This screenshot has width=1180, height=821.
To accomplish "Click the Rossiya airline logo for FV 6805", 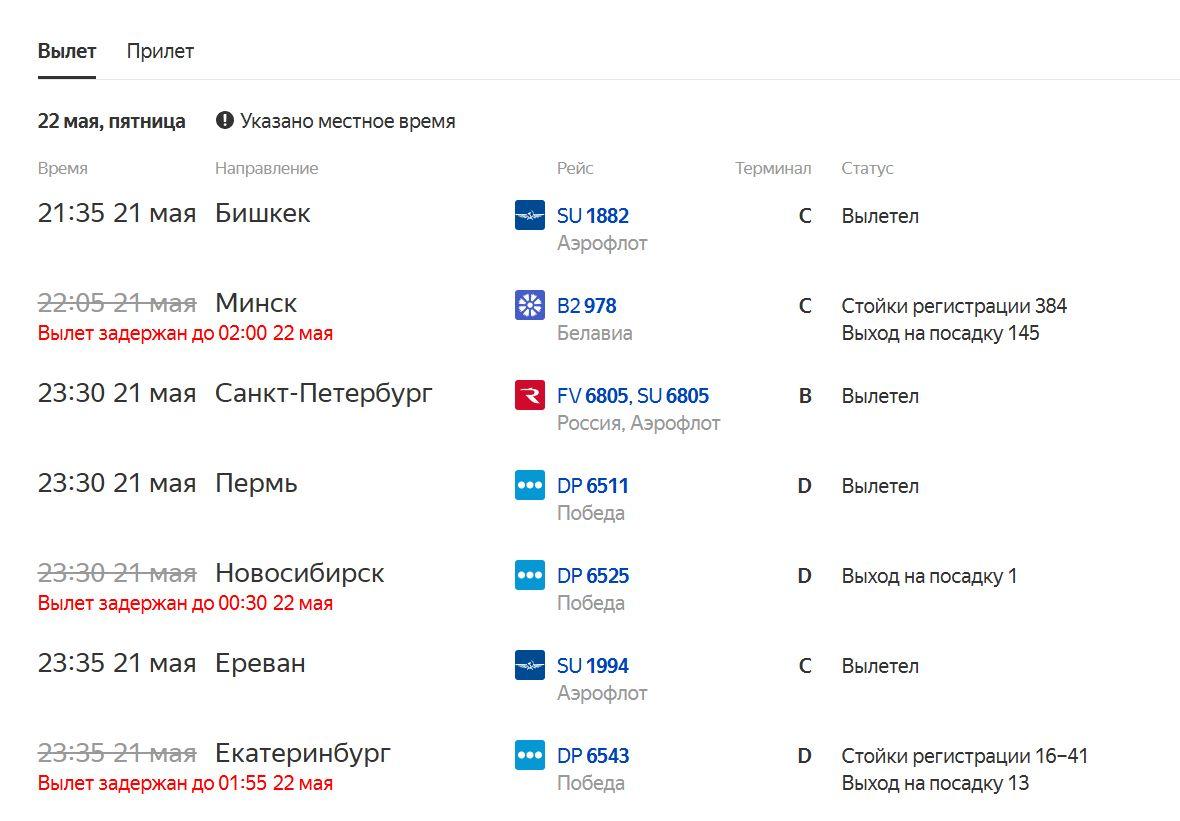I will [530, 395].
